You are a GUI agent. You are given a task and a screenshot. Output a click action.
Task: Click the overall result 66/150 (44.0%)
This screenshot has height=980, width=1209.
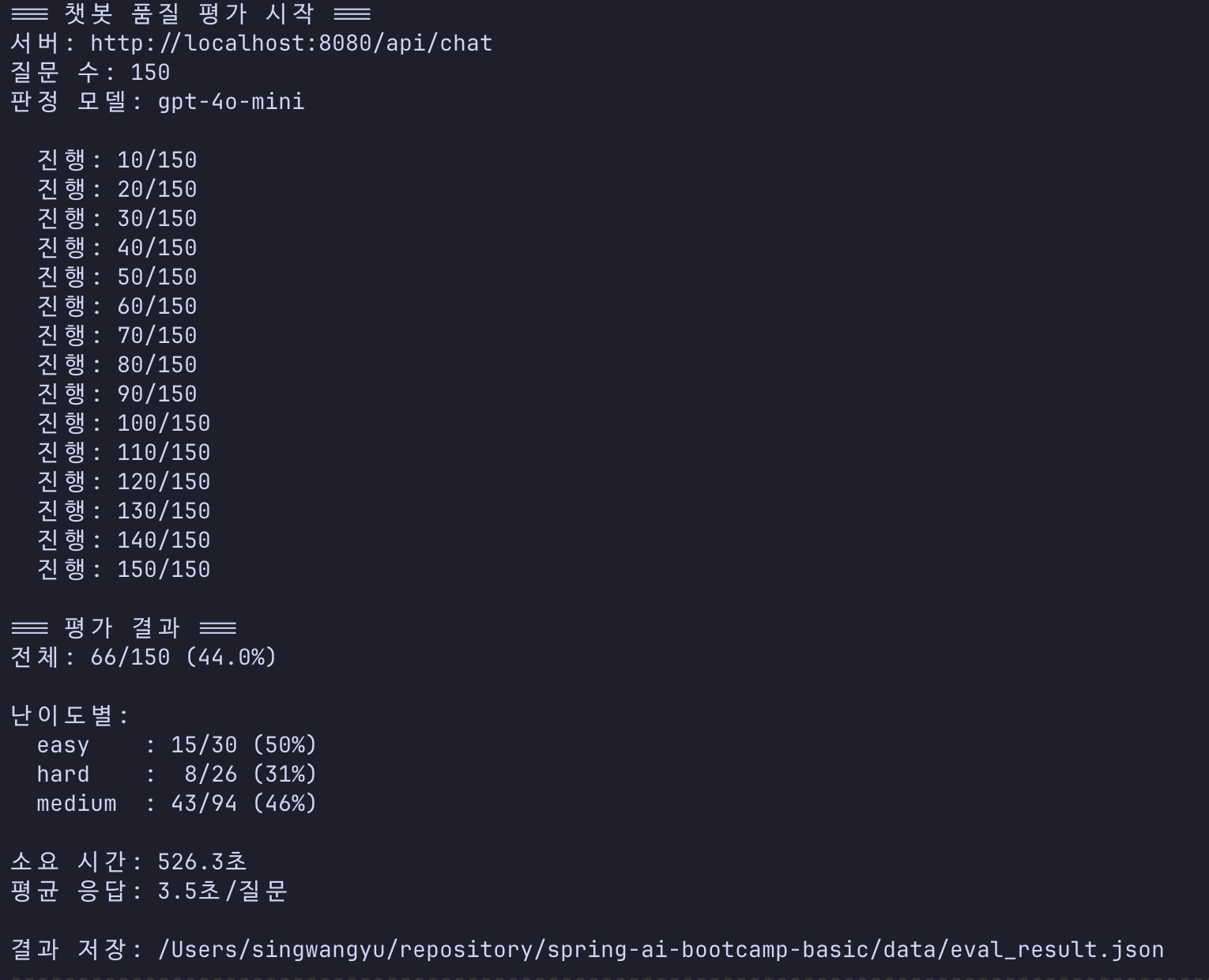(183, 658)
